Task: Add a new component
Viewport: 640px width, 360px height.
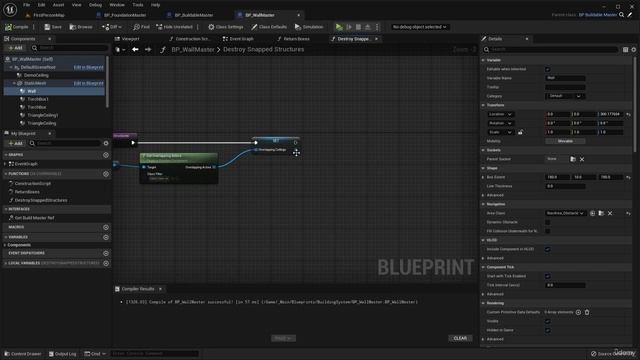Action: point(15,48)
